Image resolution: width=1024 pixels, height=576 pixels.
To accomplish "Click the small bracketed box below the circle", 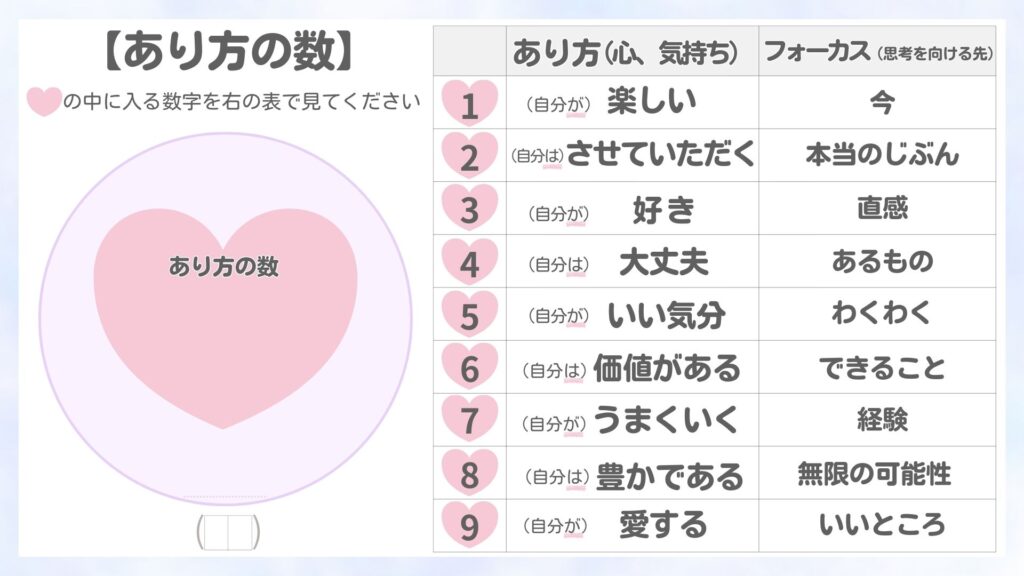I will [228, 532].
